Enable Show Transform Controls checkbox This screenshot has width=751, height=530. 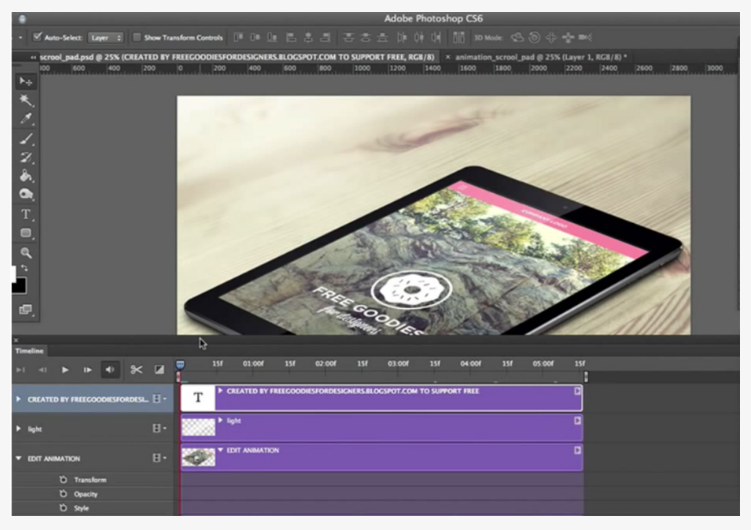(x=137, y=37)
